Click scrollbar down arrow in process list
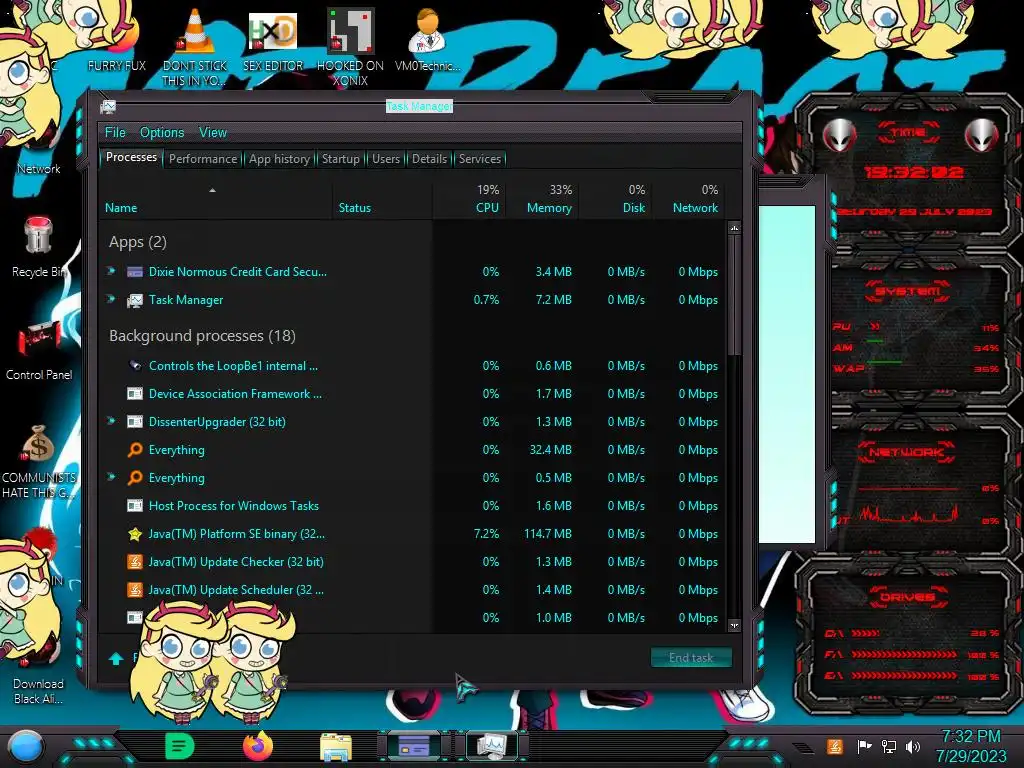This screenshot has height=768, width=1024. coord(735,625)
